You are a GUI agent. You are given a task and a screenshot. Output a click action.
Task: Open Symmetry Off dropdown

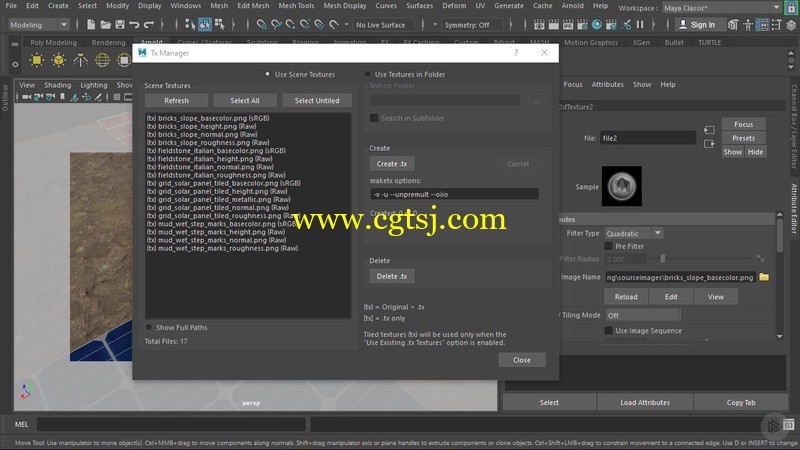(x=473, y=24)
